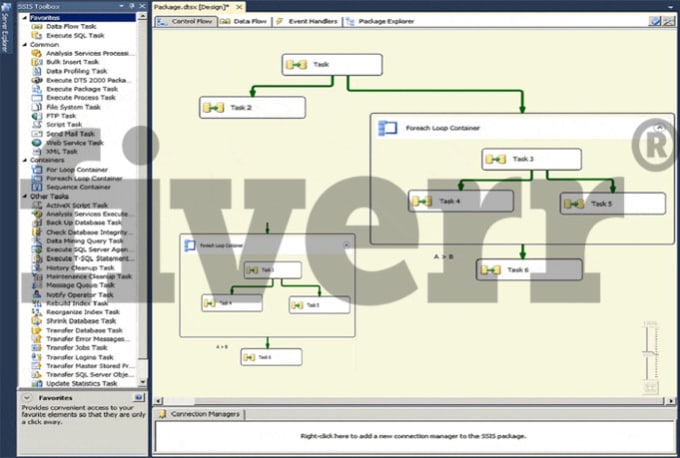680x458 pixels.
Task: Open the Package Explorer tab
Action: 380,21
